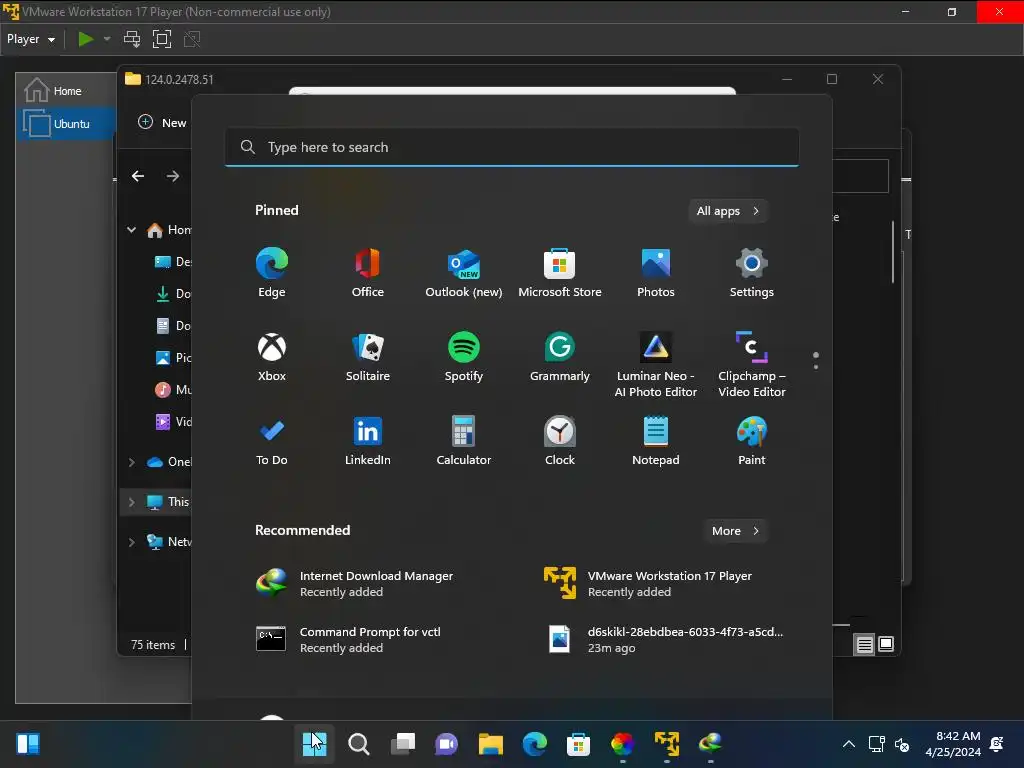Collapse Home in Explorer navigation pane
The height and width of the screenshot is (768, 1024).
point(131,230)
